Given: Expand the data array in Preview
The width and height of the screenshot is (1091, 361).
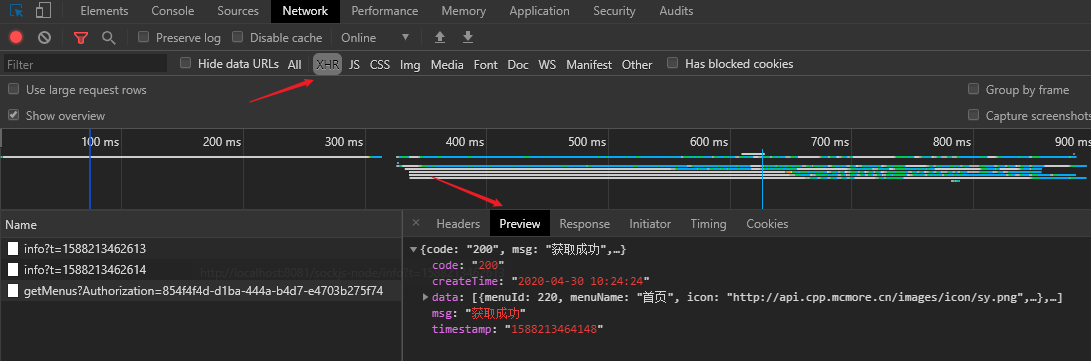Looking at the screenshot, I should coord(426,298).
